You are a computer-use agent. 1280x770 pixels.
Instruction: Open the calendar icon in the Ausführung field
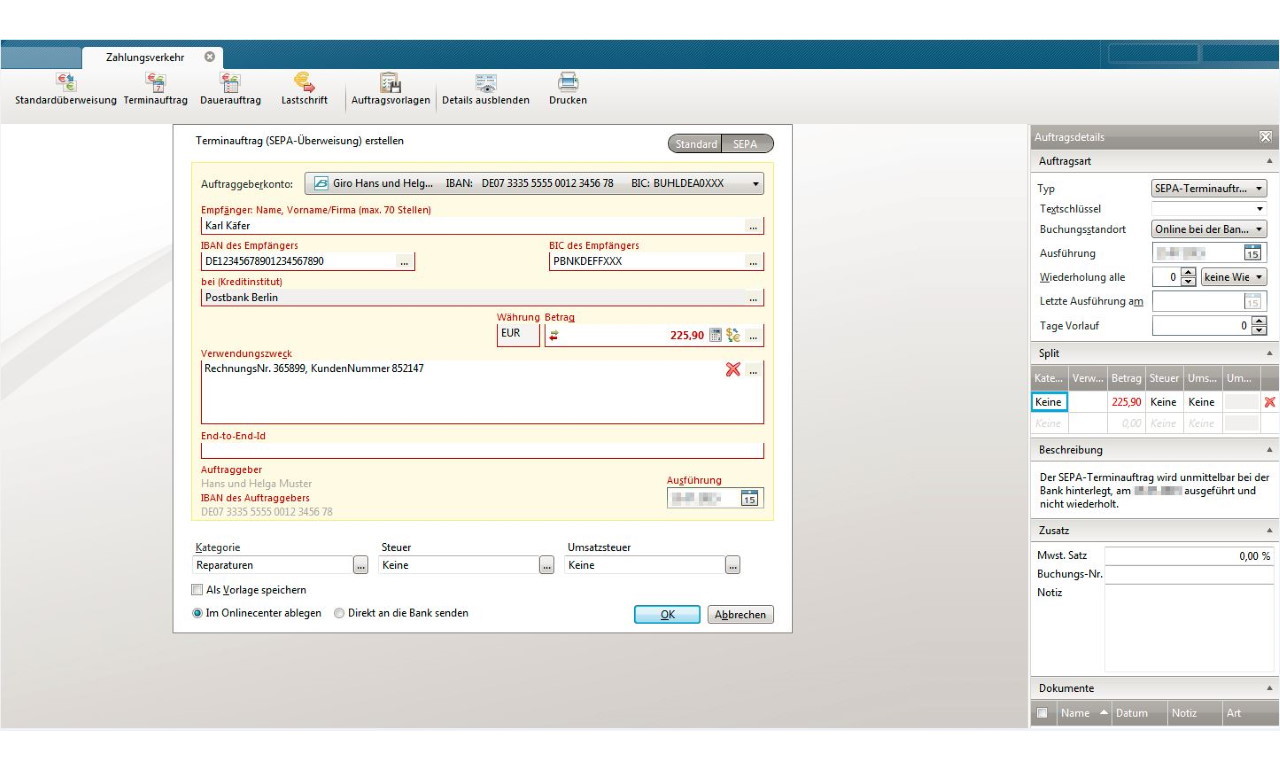(750, 498)
